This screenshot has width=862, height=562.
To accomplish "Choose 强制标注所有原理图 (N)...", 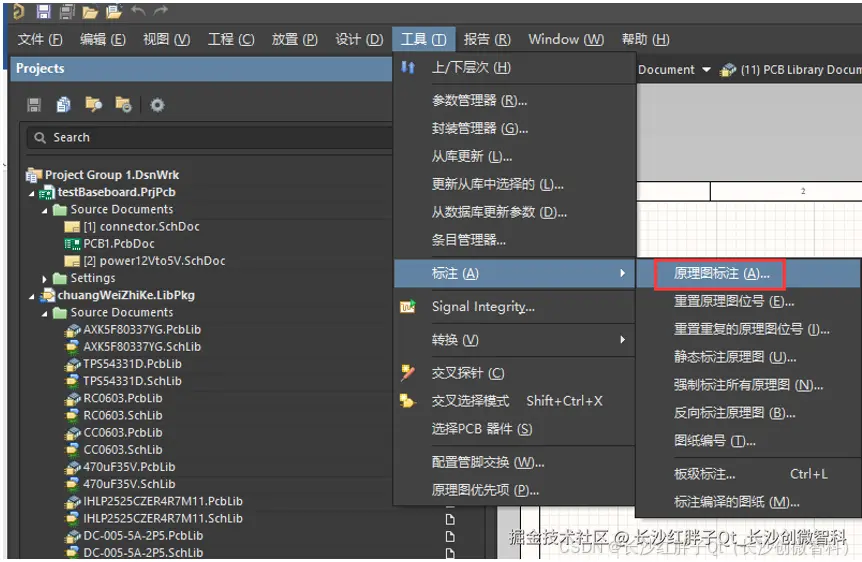I will 749,385.
